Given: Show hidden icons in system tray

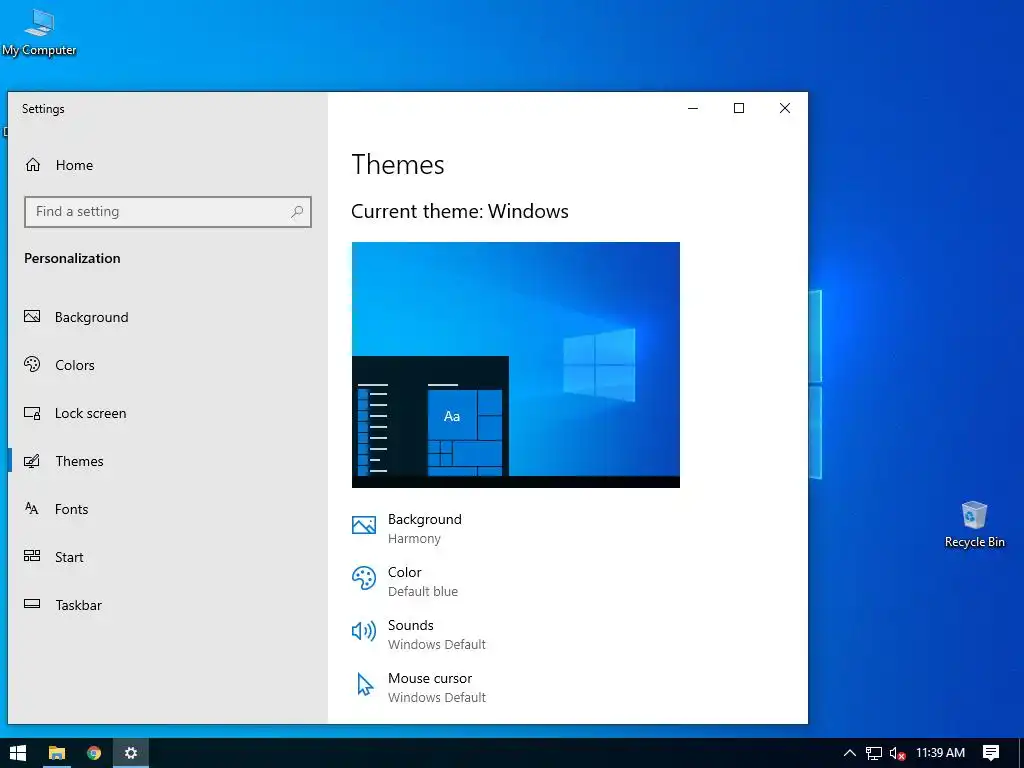Looking at the screenshot, I should coord(849,753).
